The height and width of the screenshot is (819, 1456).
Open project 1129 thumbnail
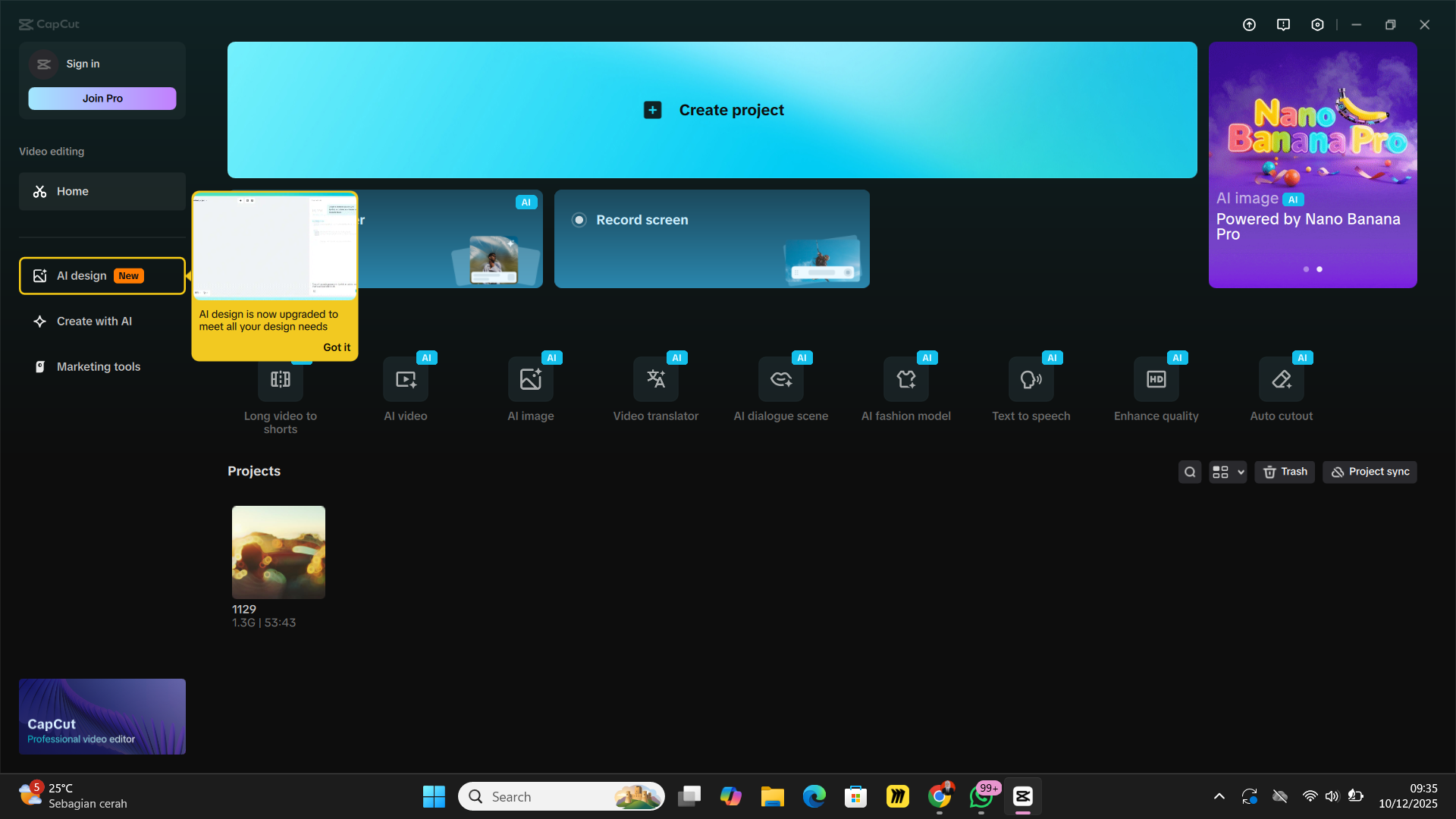[278, 552]
